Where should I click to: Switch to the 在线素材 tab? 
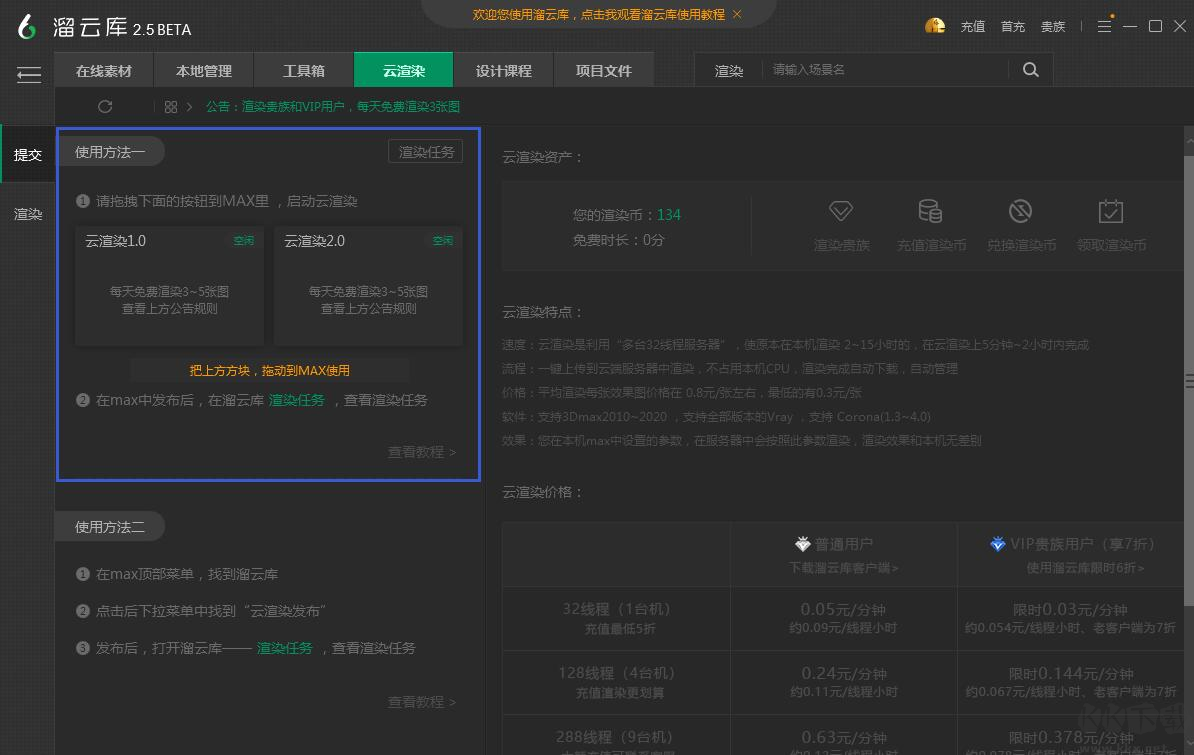(103, 70)
